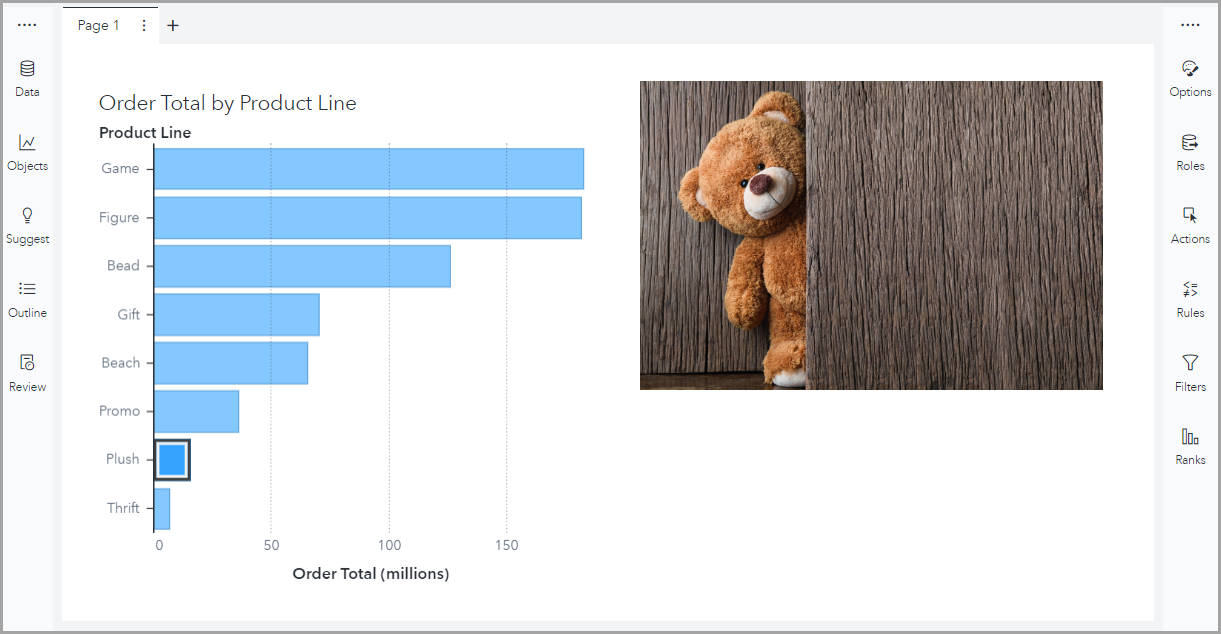Open the Review pane
Screen dimensions: 1221x634
tap(27, 365)
